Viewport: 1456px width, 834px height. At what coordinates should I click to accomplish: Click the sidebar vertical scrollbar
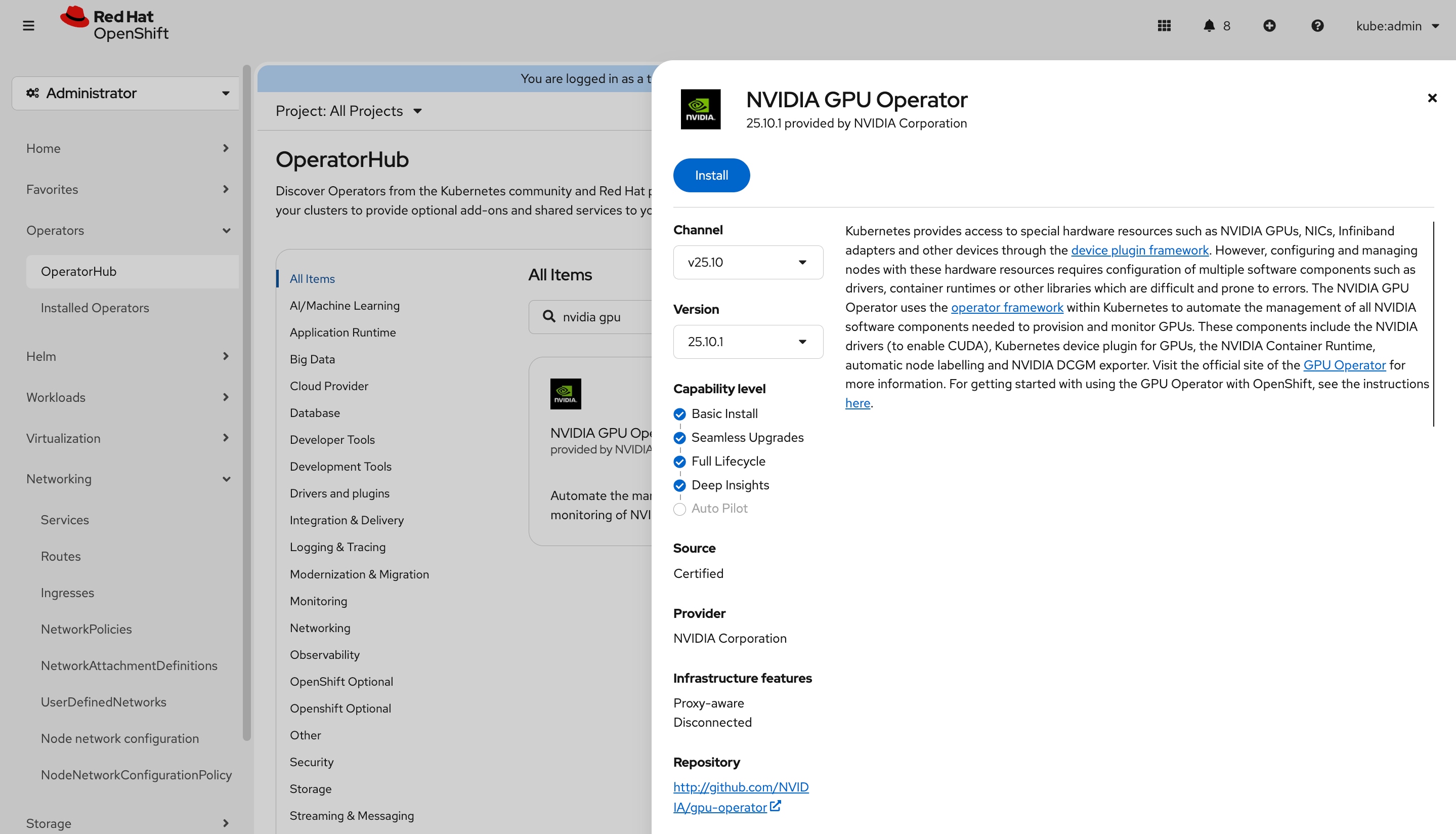pyautogui.click(x=247, y=403)
